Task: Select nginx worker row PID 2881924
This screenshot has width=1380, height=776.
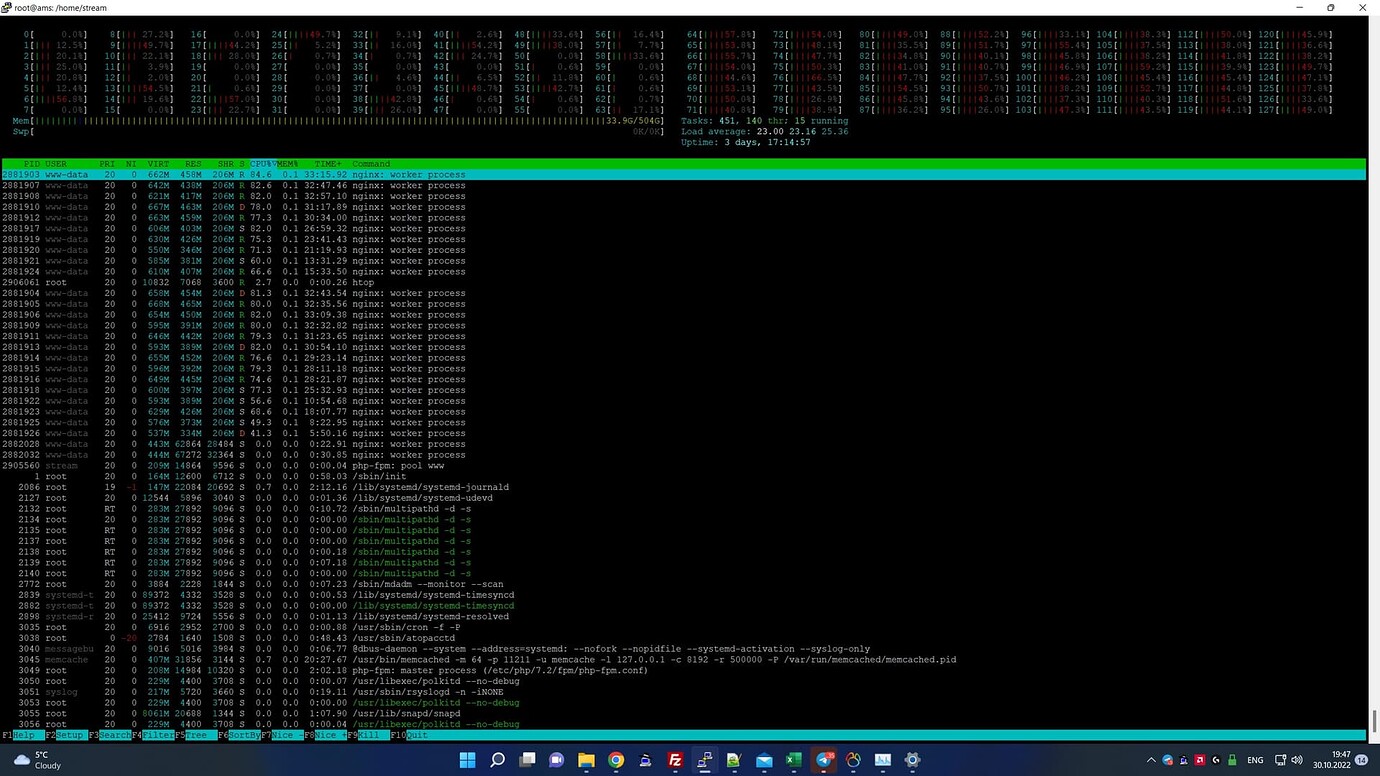Action: pos(683,271)
